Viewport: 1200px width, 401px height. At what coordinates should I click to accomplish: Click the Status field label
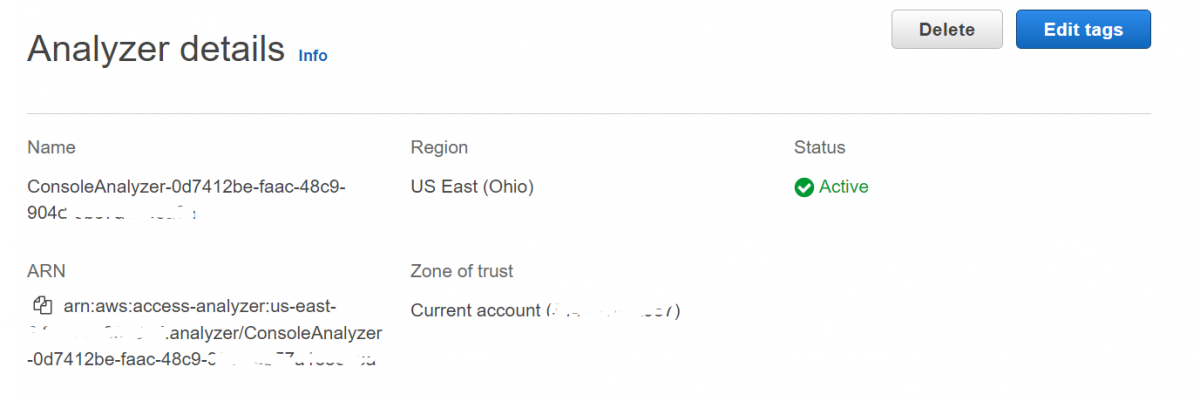819,148
